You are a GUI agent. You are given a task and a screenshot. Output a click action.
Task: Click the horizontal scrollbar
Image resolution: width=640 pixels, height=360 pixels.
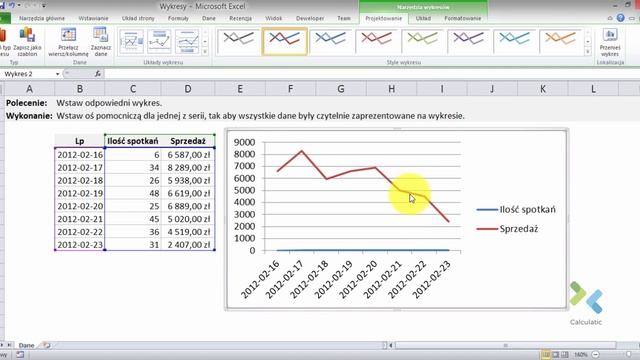(x=505, y=345)
